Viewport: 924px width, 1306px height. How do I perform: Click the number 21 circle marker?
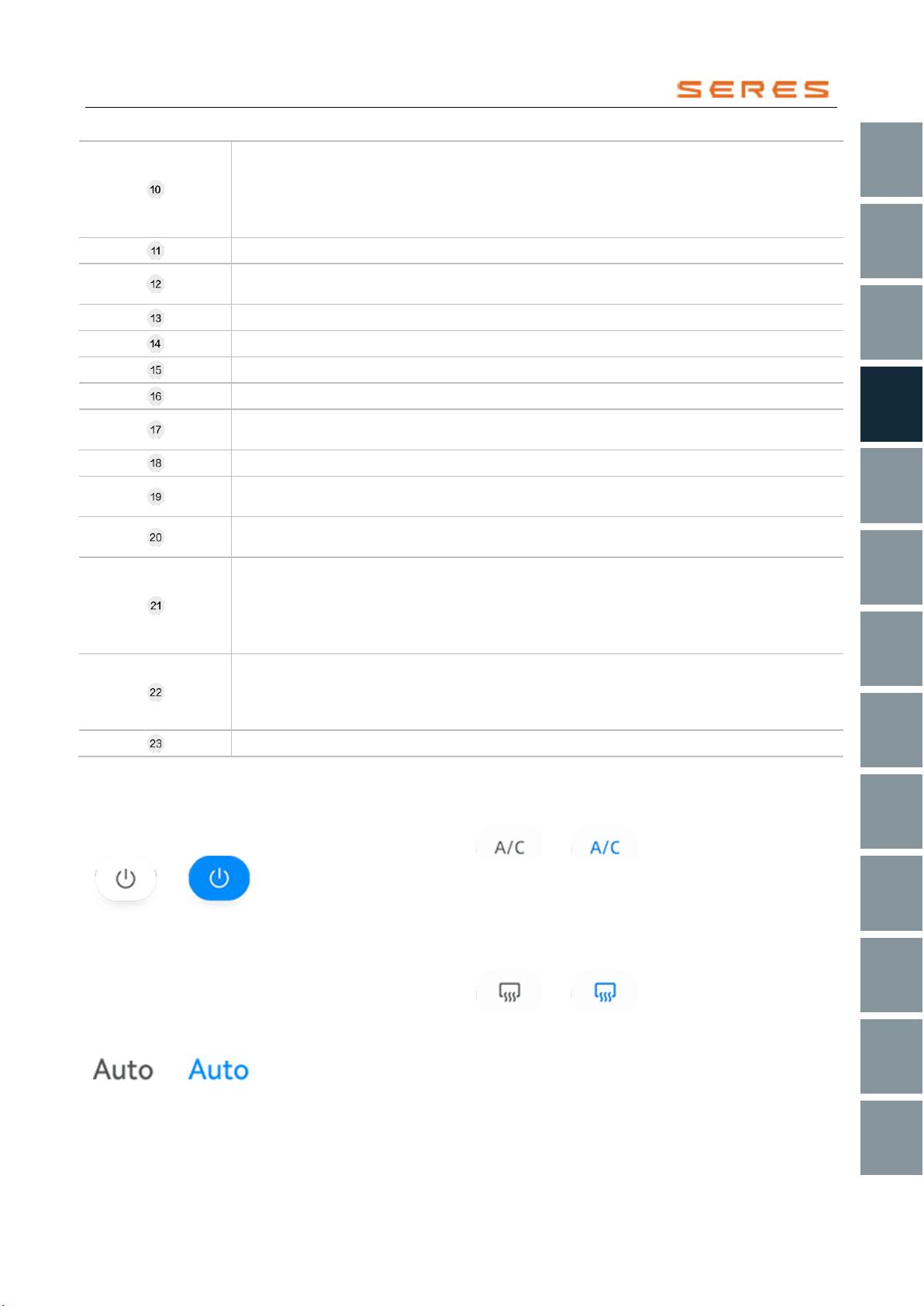click(156, 605)
